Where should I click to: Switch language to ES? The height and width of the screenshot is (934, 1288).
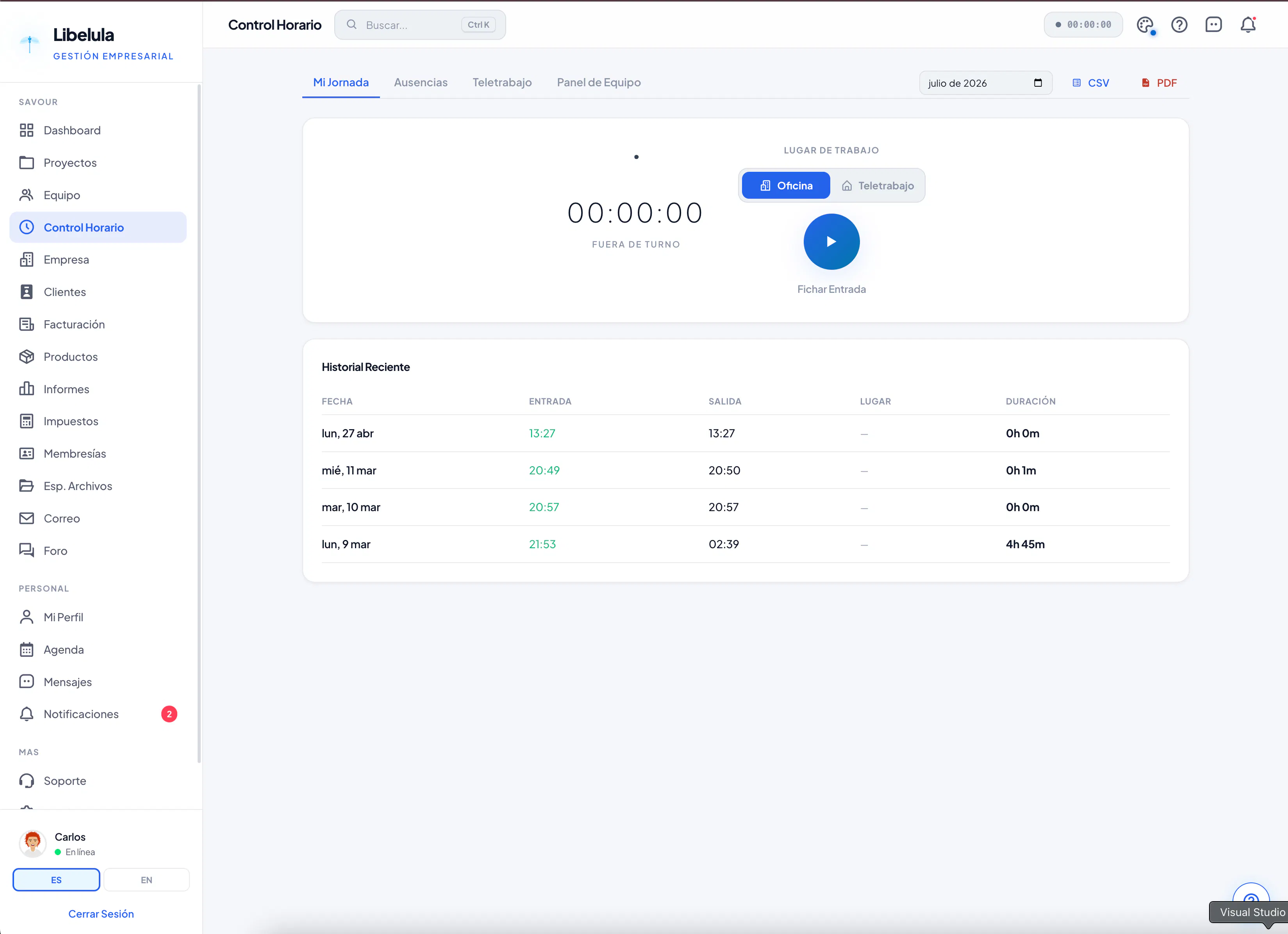[56, 879]
